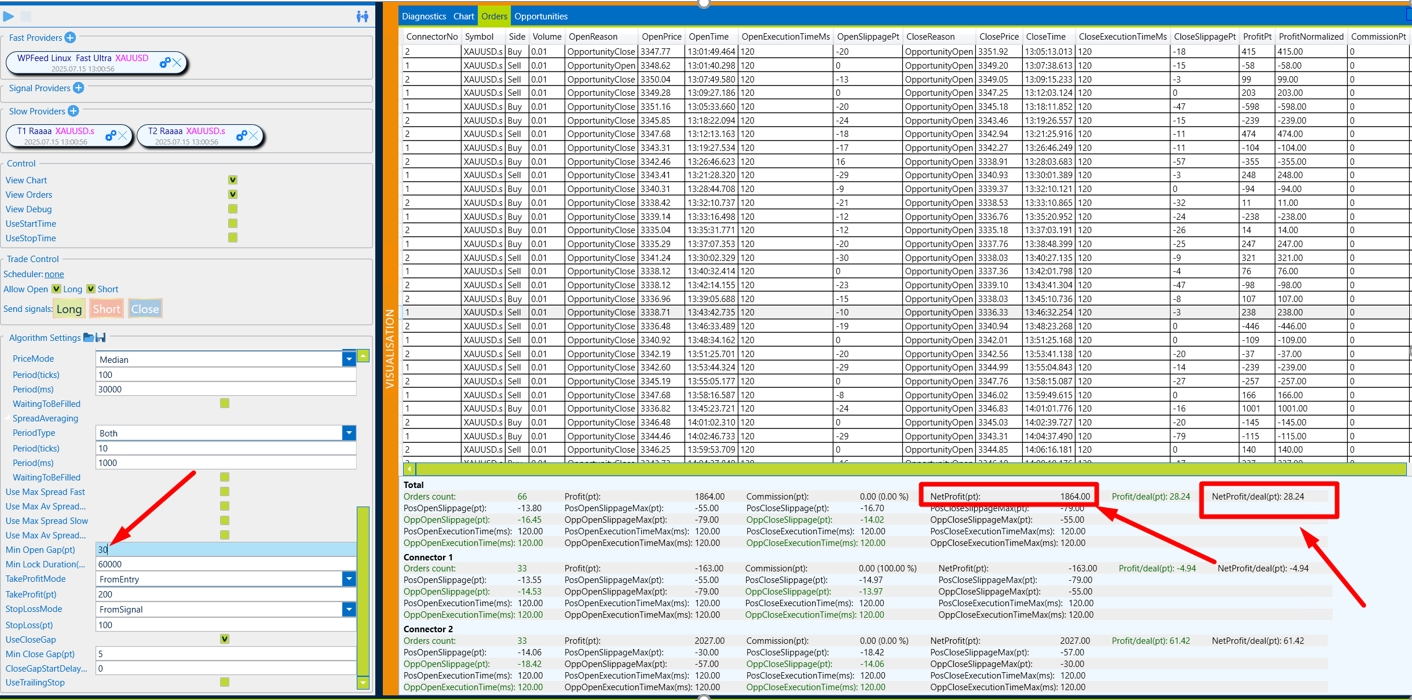The width and height of the screenshot is (1412, 700).
Task: Add a new Slow Provider
Action: 73,111
